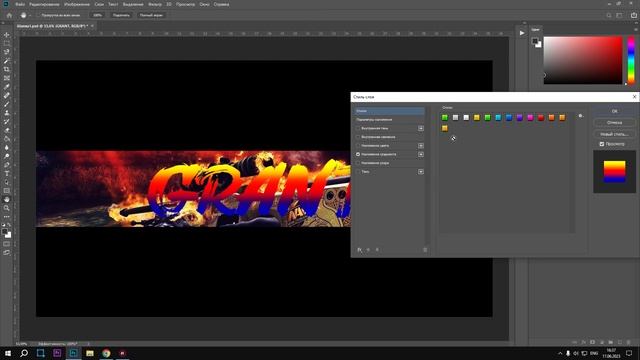Screen dimensions: 640x360
Task: Select the Path Selection tool
Action: [7, 182]
